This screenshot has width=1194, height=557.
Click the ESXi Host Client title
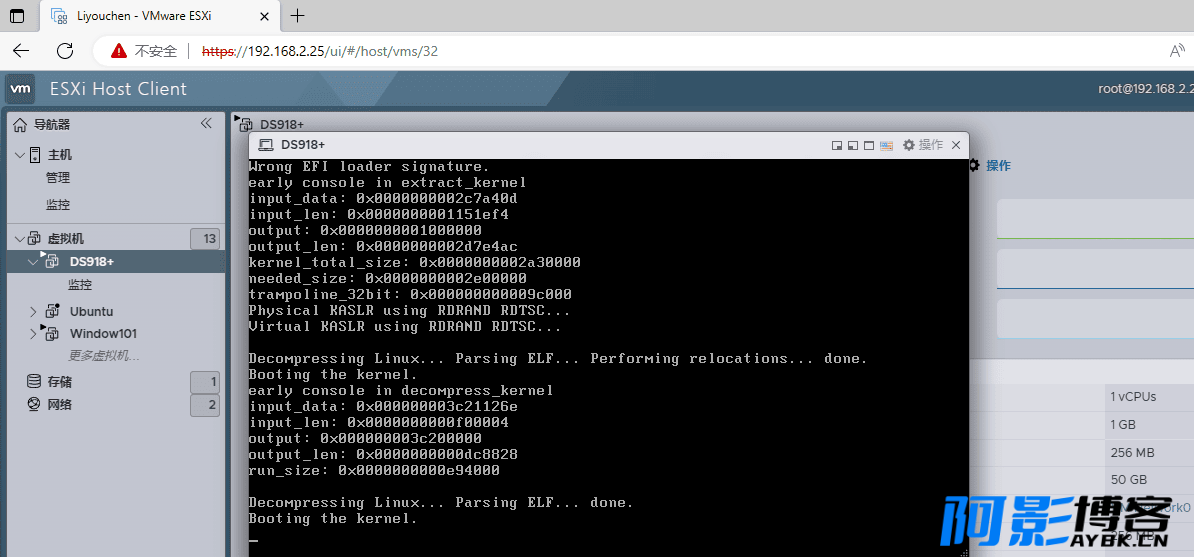[x=118, y=89]
